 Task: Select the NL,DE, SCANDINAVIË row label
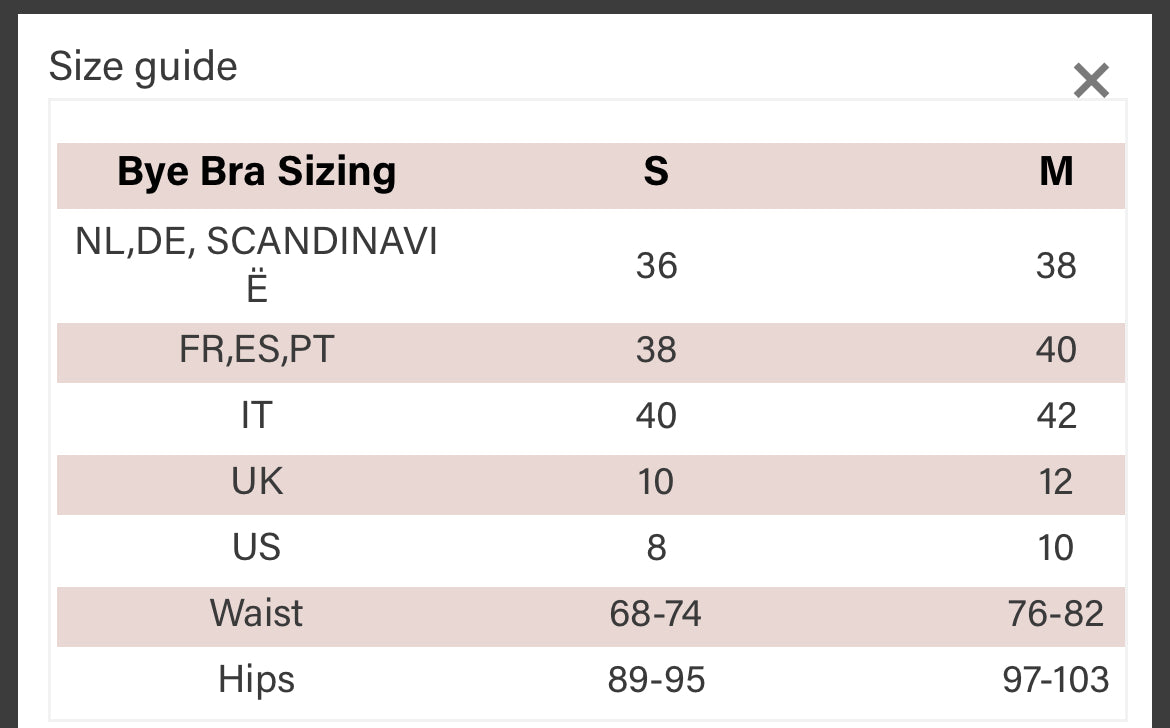pos(256,264)
